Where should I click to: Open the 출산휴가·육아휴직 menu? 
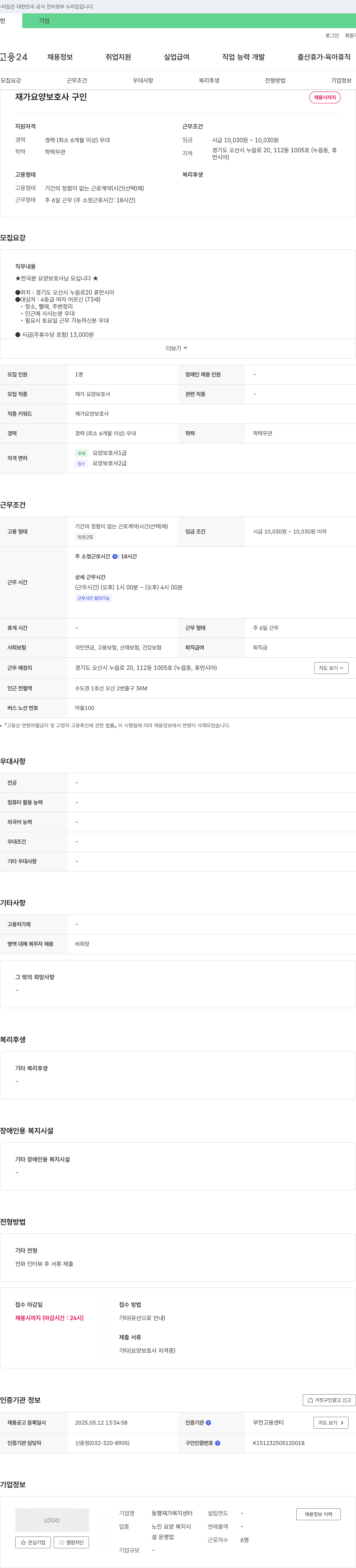(x=324, y=57)
